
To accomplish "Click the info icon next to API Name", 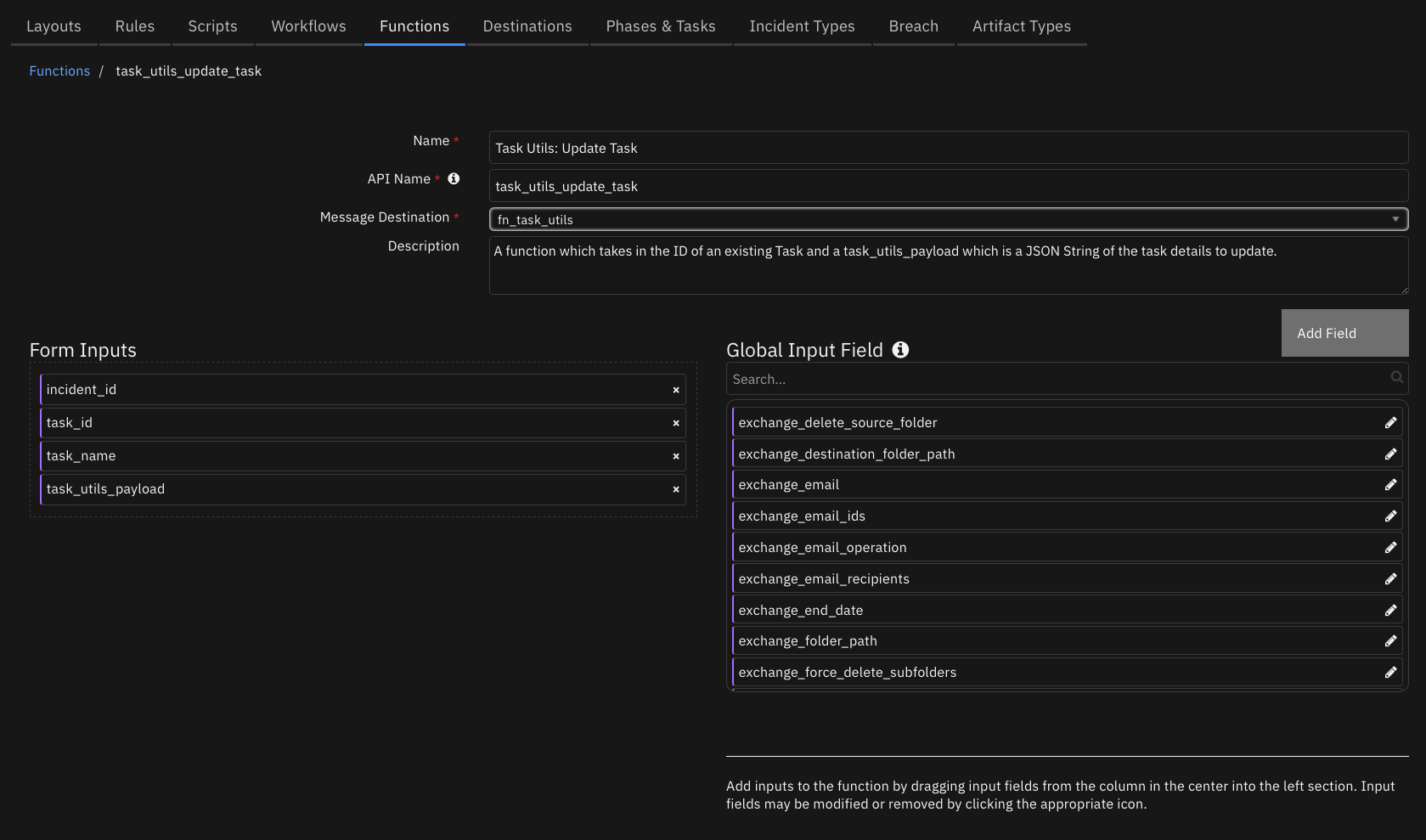I will tap(454, 178).
